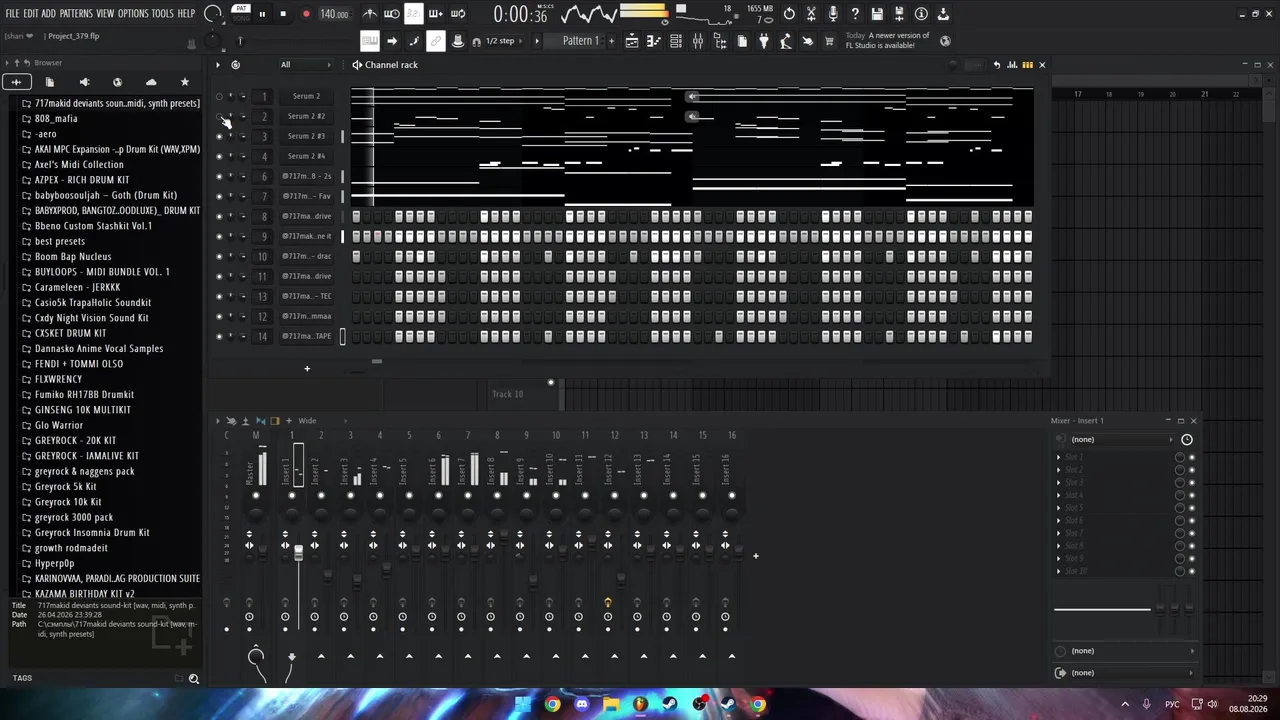Open the channel rack graph editor icon
Viewport: 1280px width, 720px height.
click(1012, 65)
